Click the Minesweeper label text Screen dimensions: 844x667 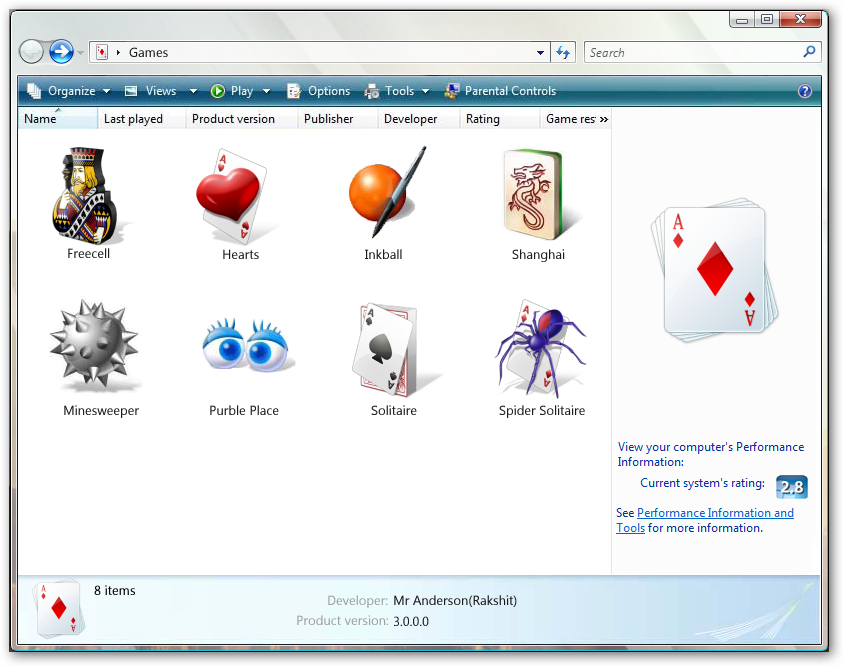(101, 411)
